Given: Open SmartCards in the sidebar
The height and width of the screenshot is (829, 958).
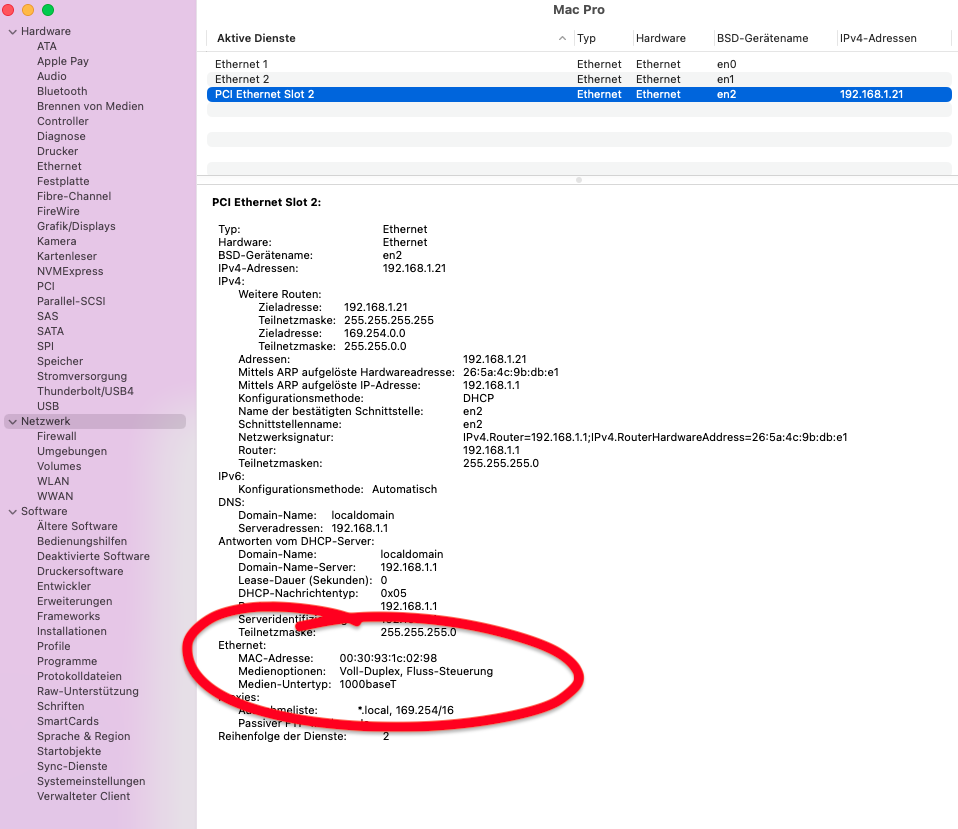Looking at the screenshot, I should pyautogui.click(x=68, y=721).
